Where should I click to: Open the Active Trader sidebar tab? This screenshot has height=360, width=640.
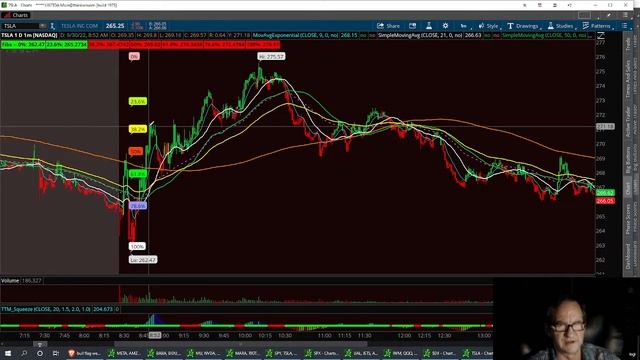point(628,122)
